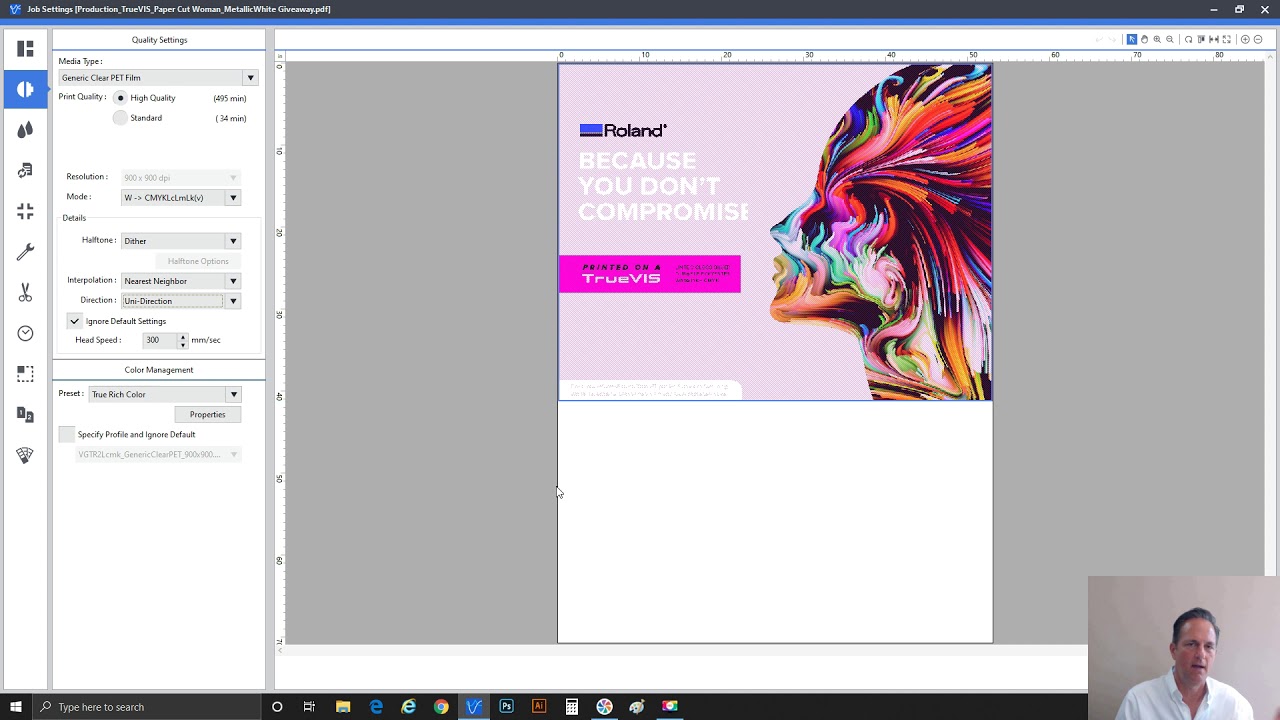Screen dimensions: 1280x720
Task: Click the job preview artwork image
Action: coord(775,232)
